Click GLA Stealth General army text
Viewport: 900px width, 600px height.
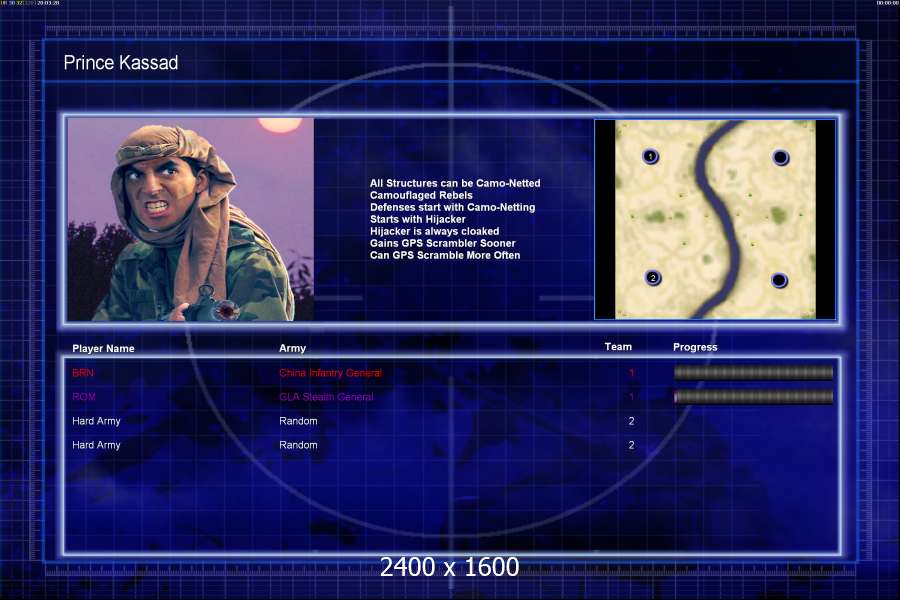pos(326,397)
